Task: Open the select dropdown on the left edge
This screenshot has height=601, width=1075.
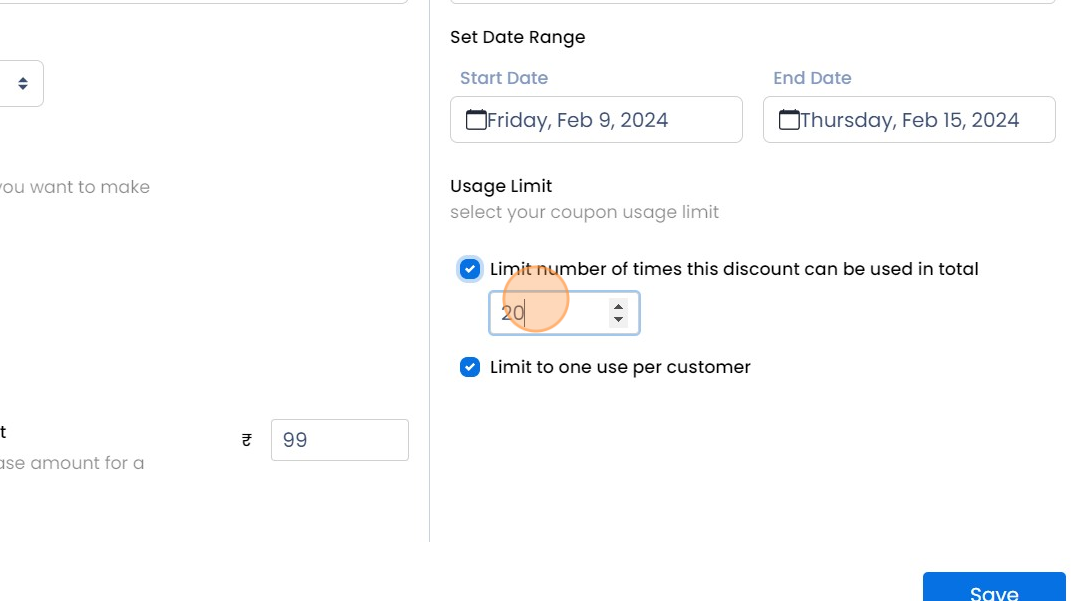Action: 20,84
